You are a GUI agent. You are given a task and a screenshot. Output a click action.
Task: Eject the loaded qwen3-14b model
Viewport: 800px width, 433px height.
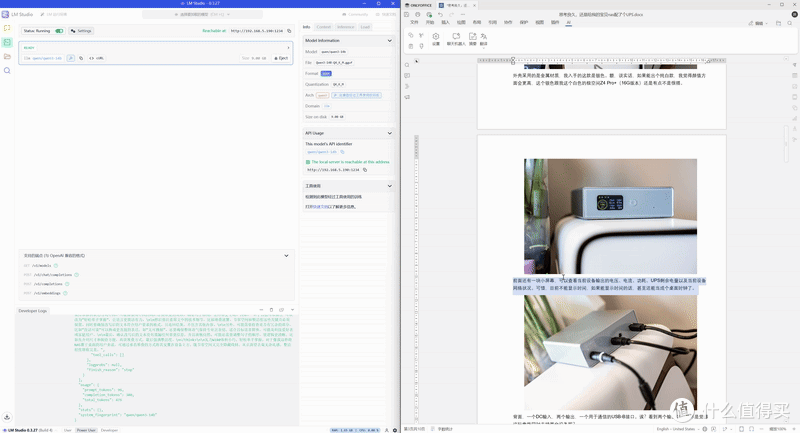coord(281,58)
